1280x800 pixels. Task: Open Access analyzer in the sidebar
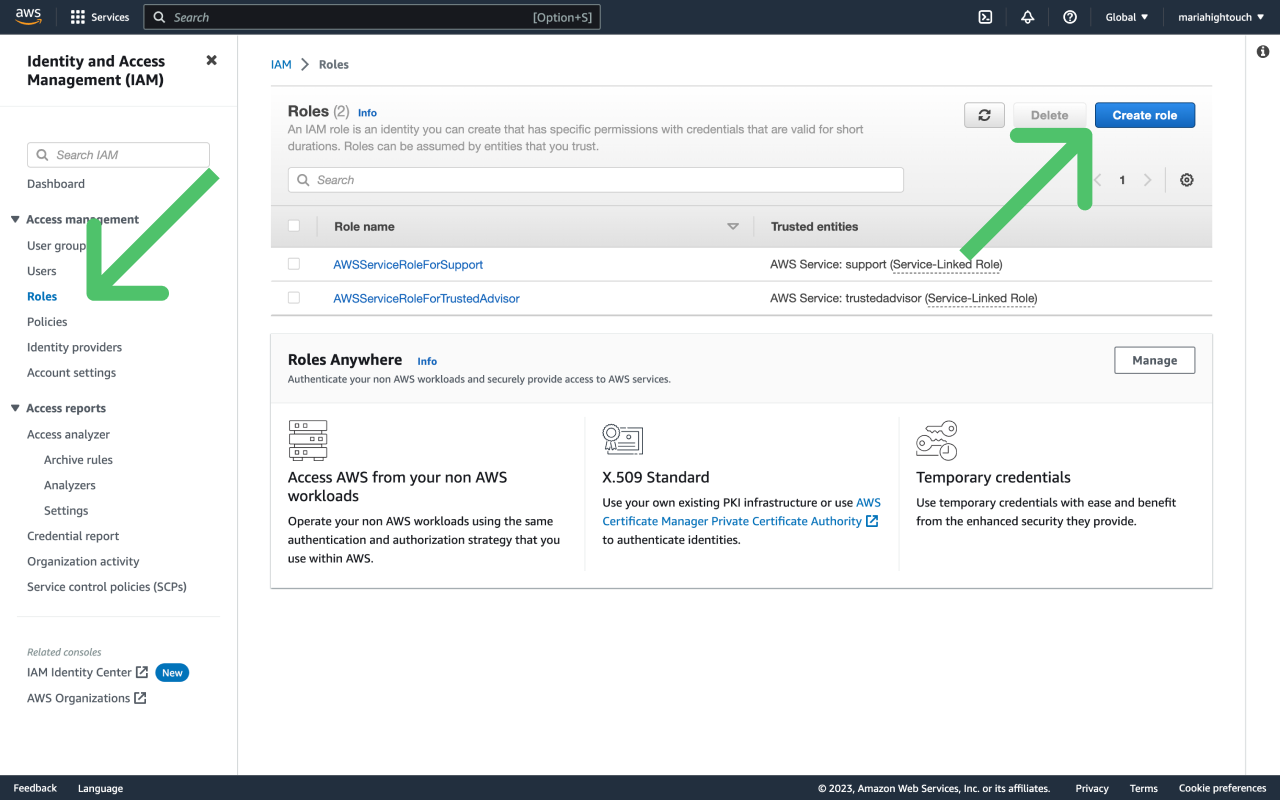(x=69, y=434)
